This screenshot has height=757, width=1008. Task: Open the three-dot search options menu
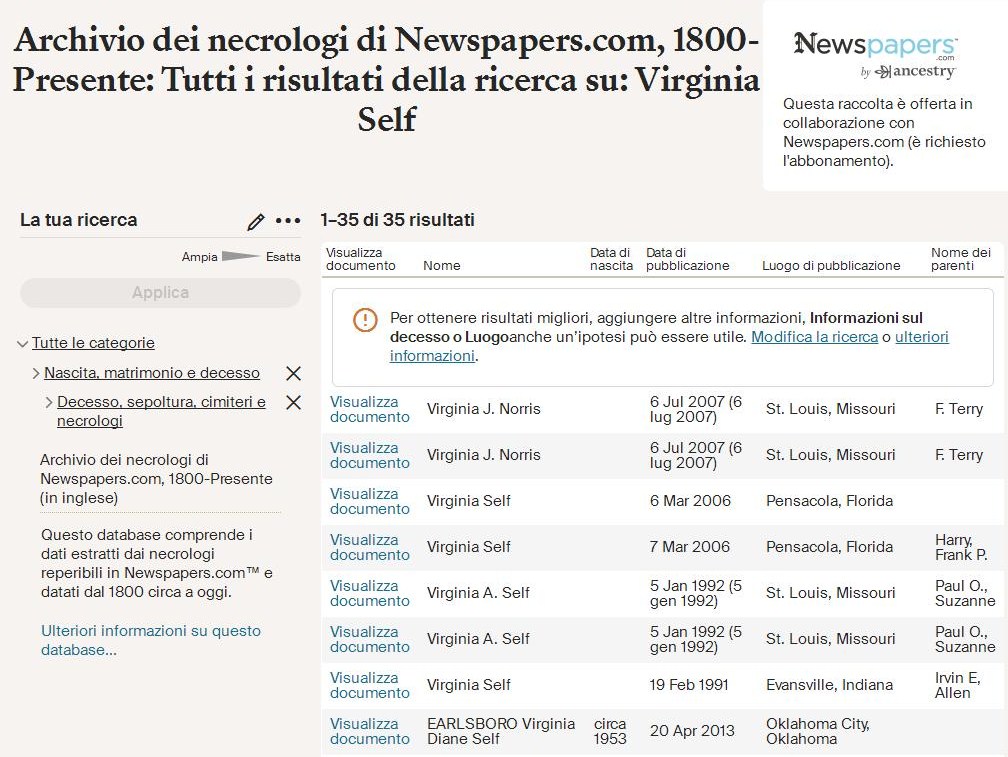[288, 220]
